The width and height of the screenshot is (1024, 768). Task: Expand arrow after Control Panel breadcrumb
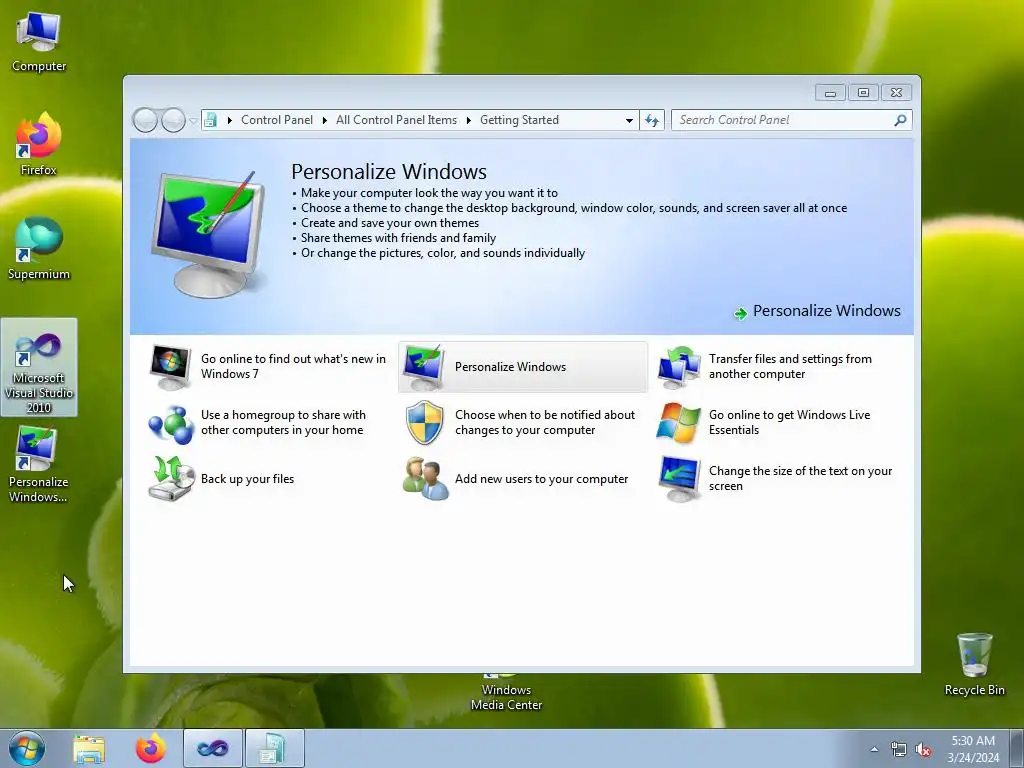(x=325, y=120)
